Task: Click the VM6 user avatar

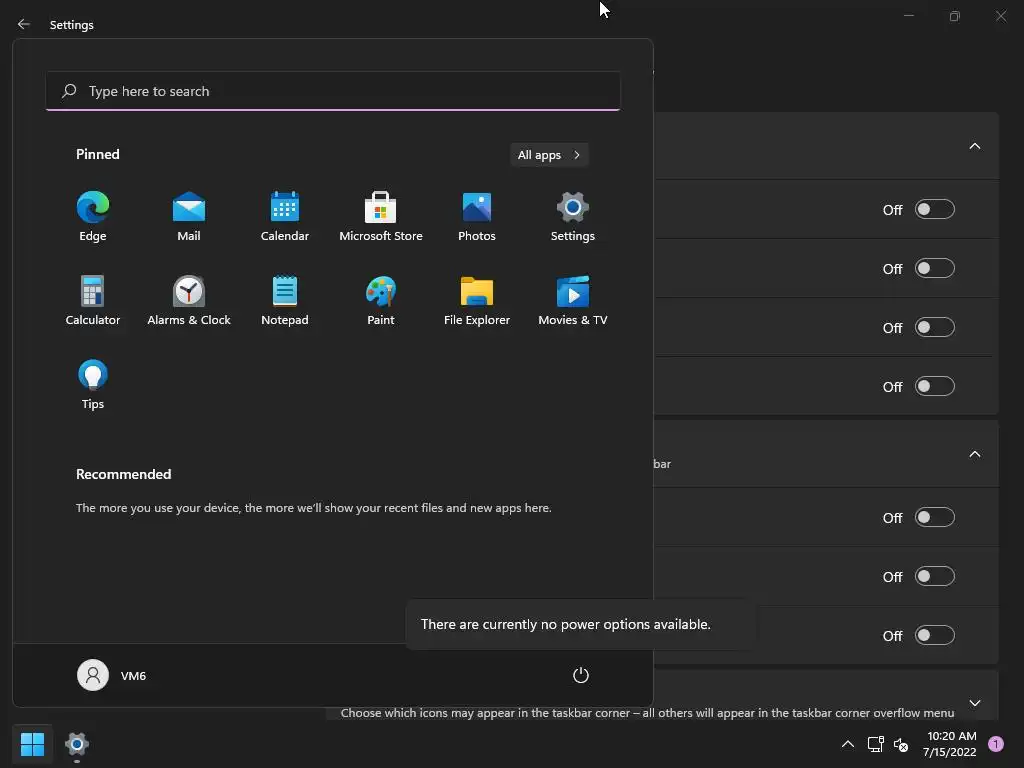Action: (93, 675)
